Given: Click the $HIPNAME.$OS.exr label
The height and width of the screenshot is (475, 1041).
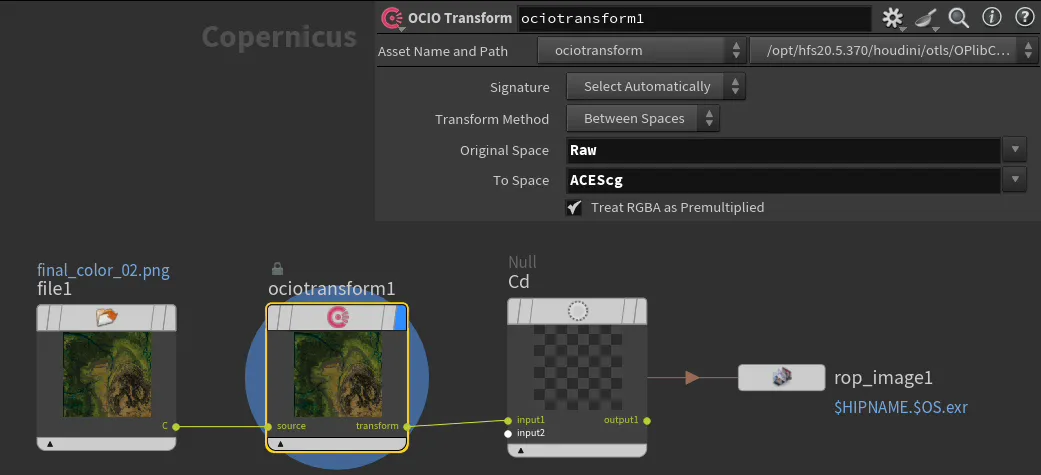Looking at the screenshot, I should 901,407.
